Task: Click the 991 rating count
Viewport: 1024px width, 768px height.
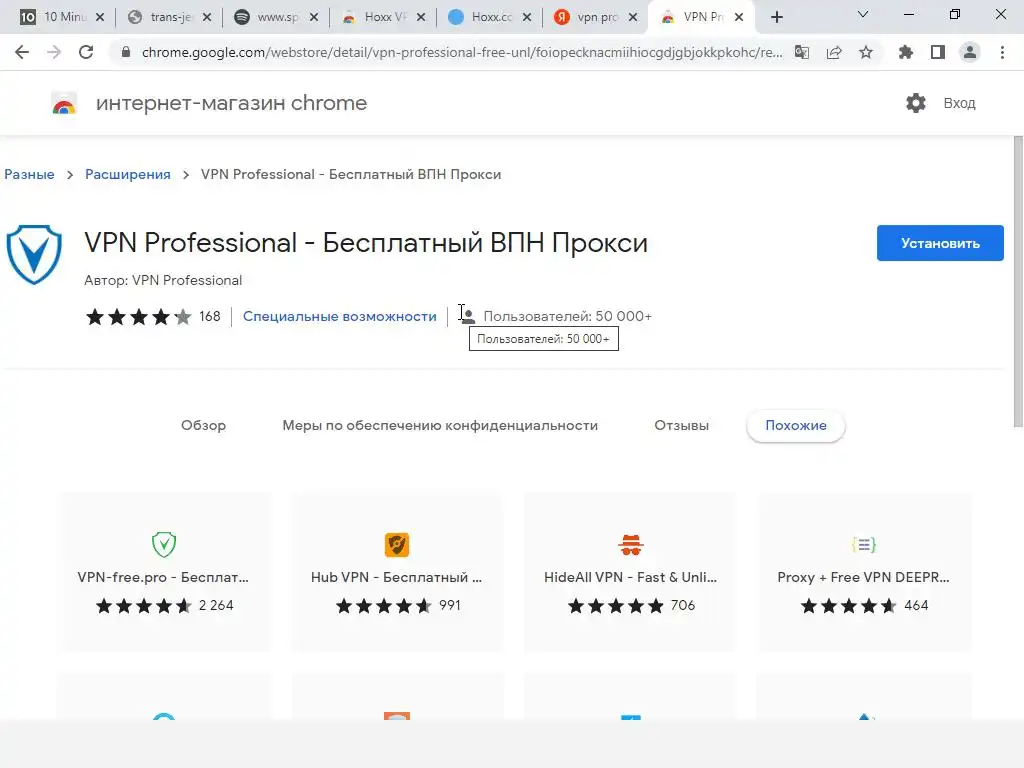Action: click(x=450, y=605)
